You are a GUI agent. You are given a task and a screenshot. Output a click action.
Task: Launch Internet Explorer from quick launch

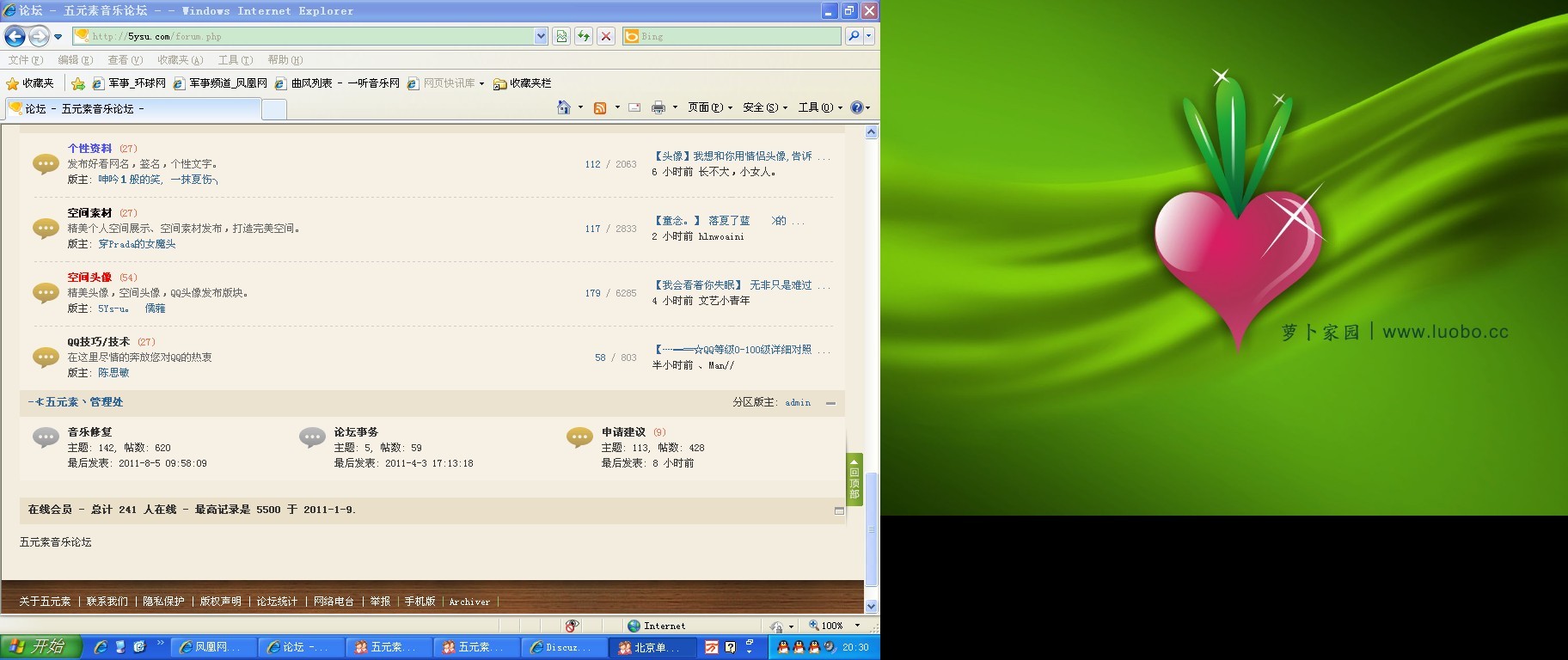pyautogui.click(x=101, y=647)
